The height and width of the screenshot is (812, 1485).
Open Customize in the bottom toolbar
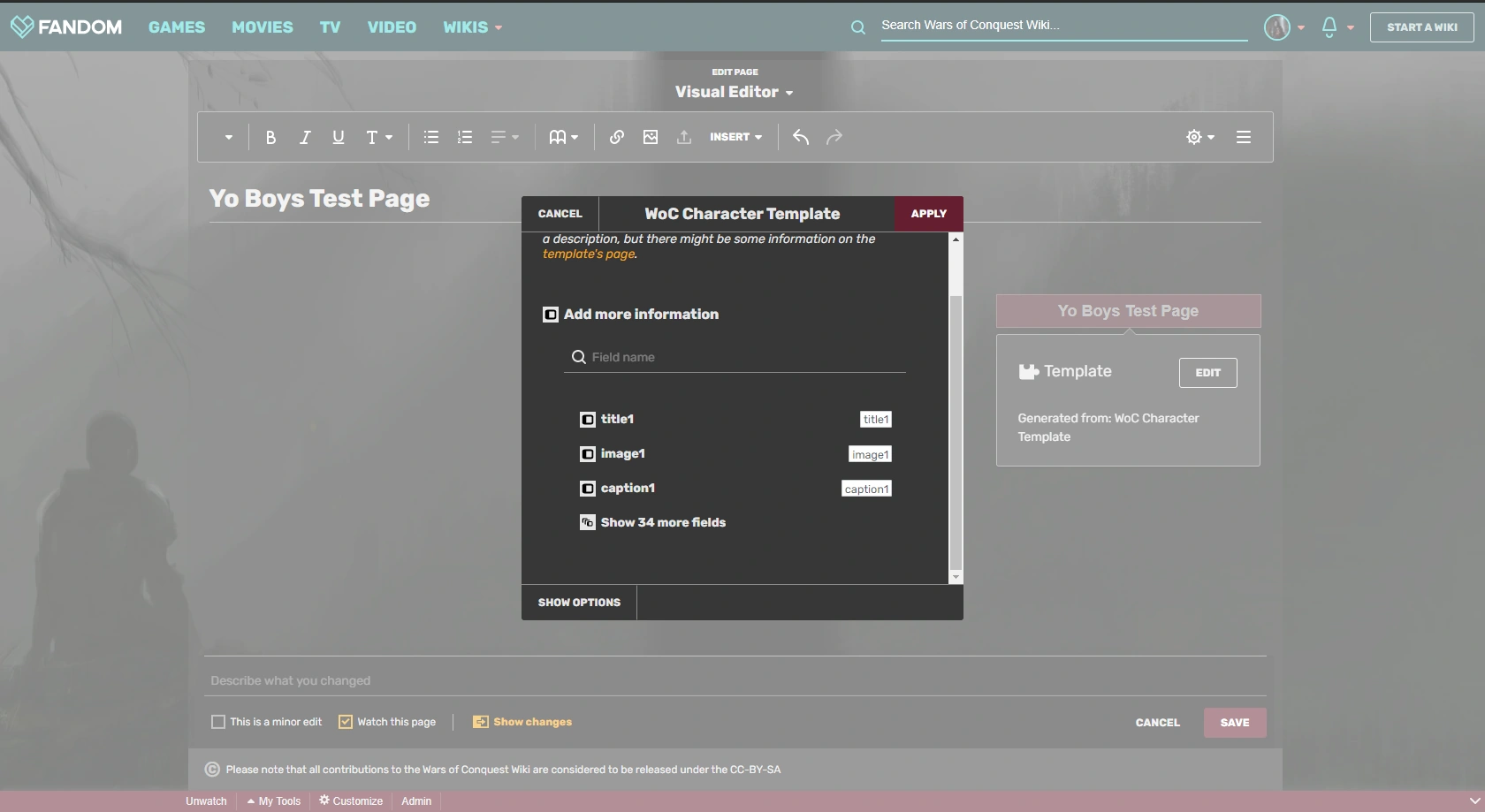(x=351, y=801)
